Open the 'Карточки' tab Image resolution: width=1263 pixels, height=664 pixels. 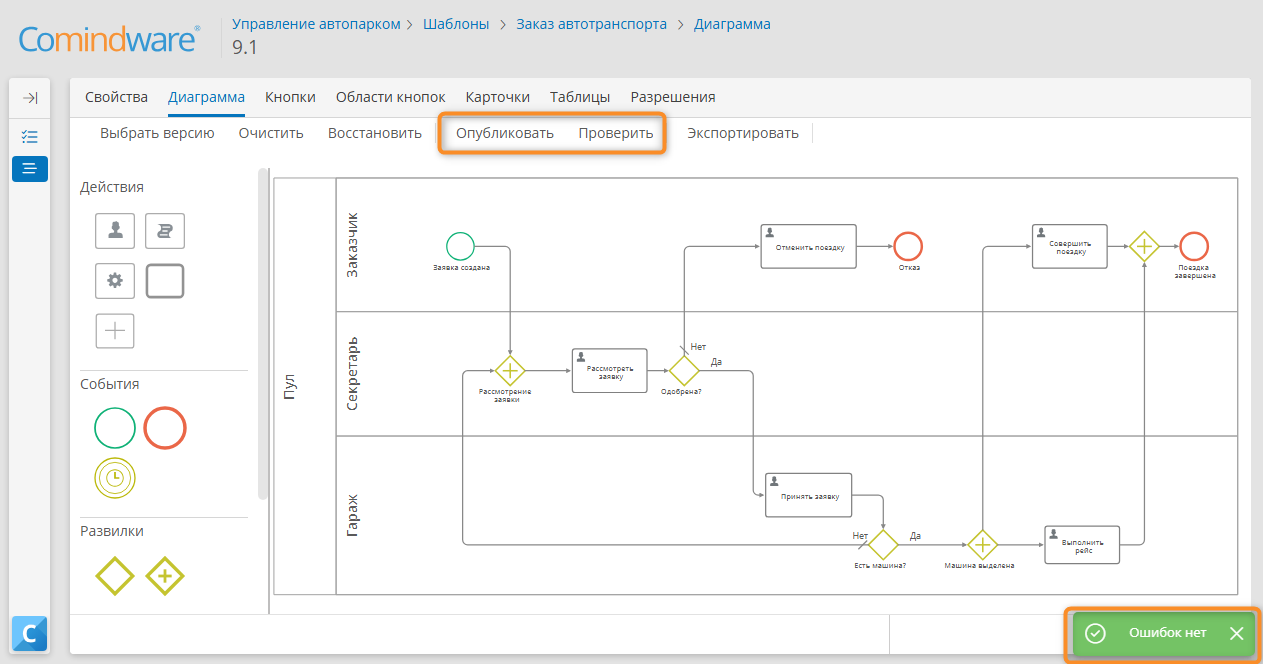(498, 97)
